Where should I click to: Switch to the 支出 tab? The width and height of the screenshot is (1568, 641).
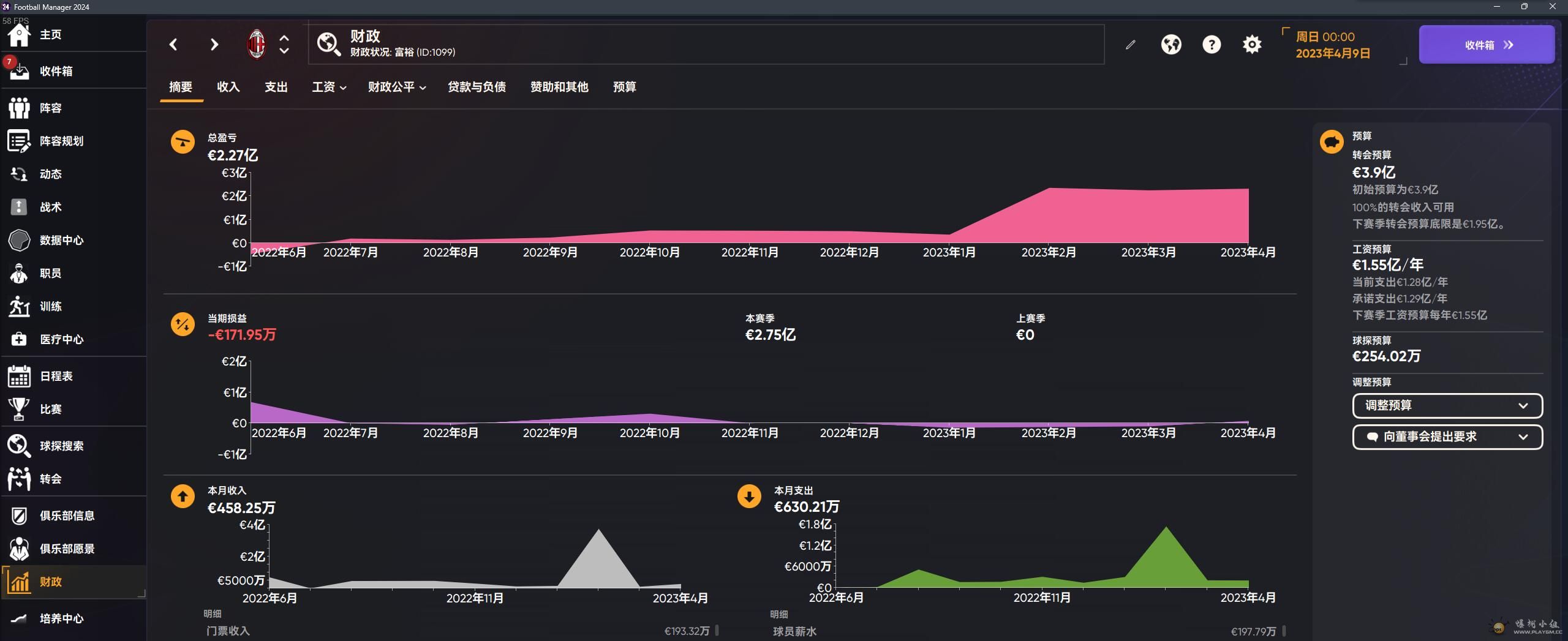(x=276, y=87)
